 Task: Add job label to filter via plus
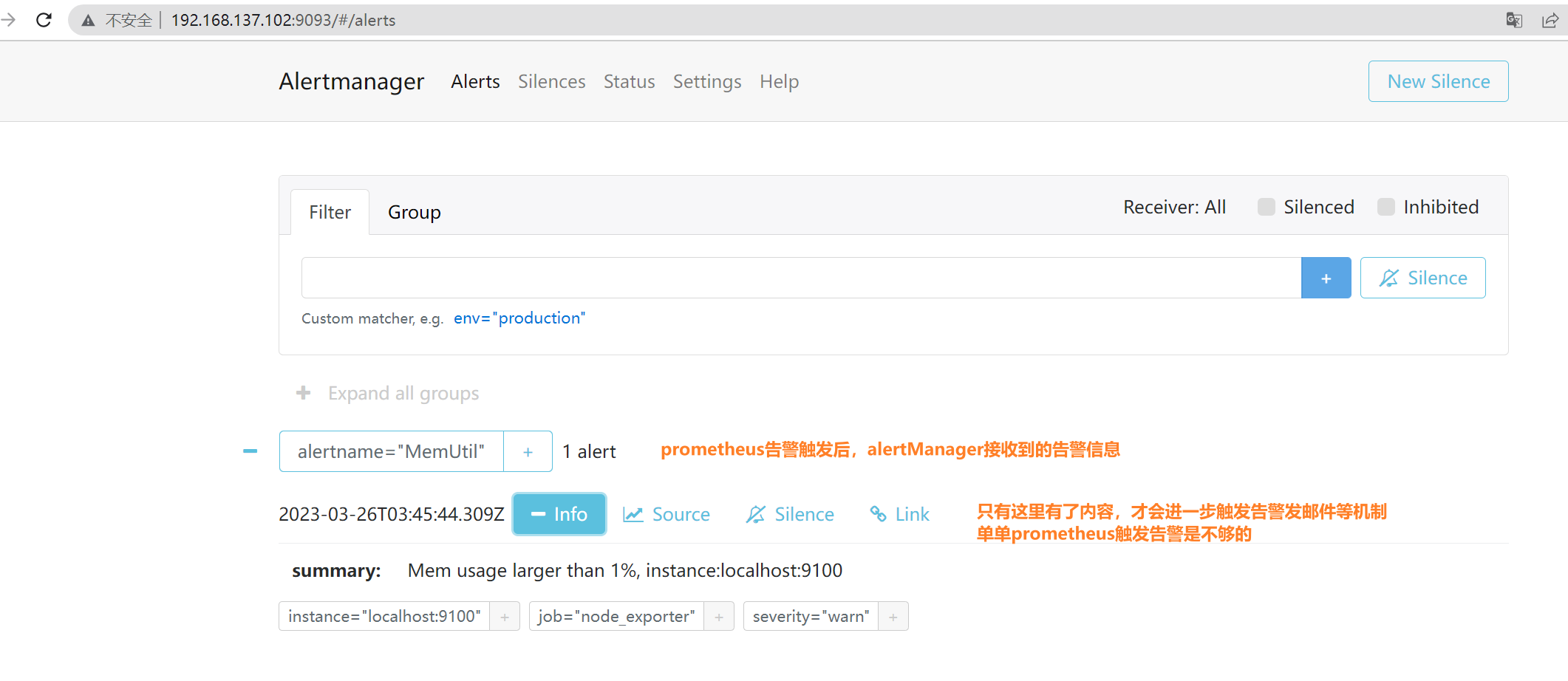pos(719,616)
